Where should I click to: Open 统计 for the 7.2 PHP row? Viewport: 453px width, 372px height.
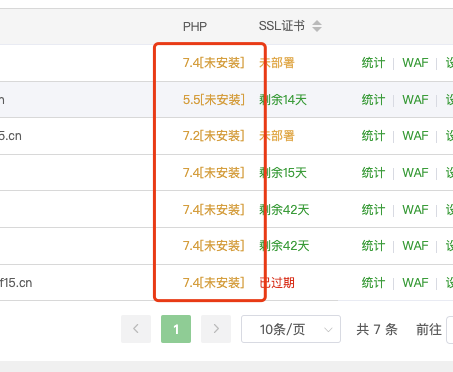pyautogui.click(x=373, y=136)
